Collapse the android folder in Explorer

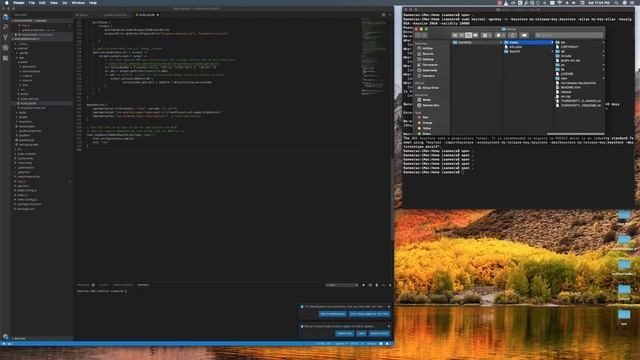coord(21,48)
